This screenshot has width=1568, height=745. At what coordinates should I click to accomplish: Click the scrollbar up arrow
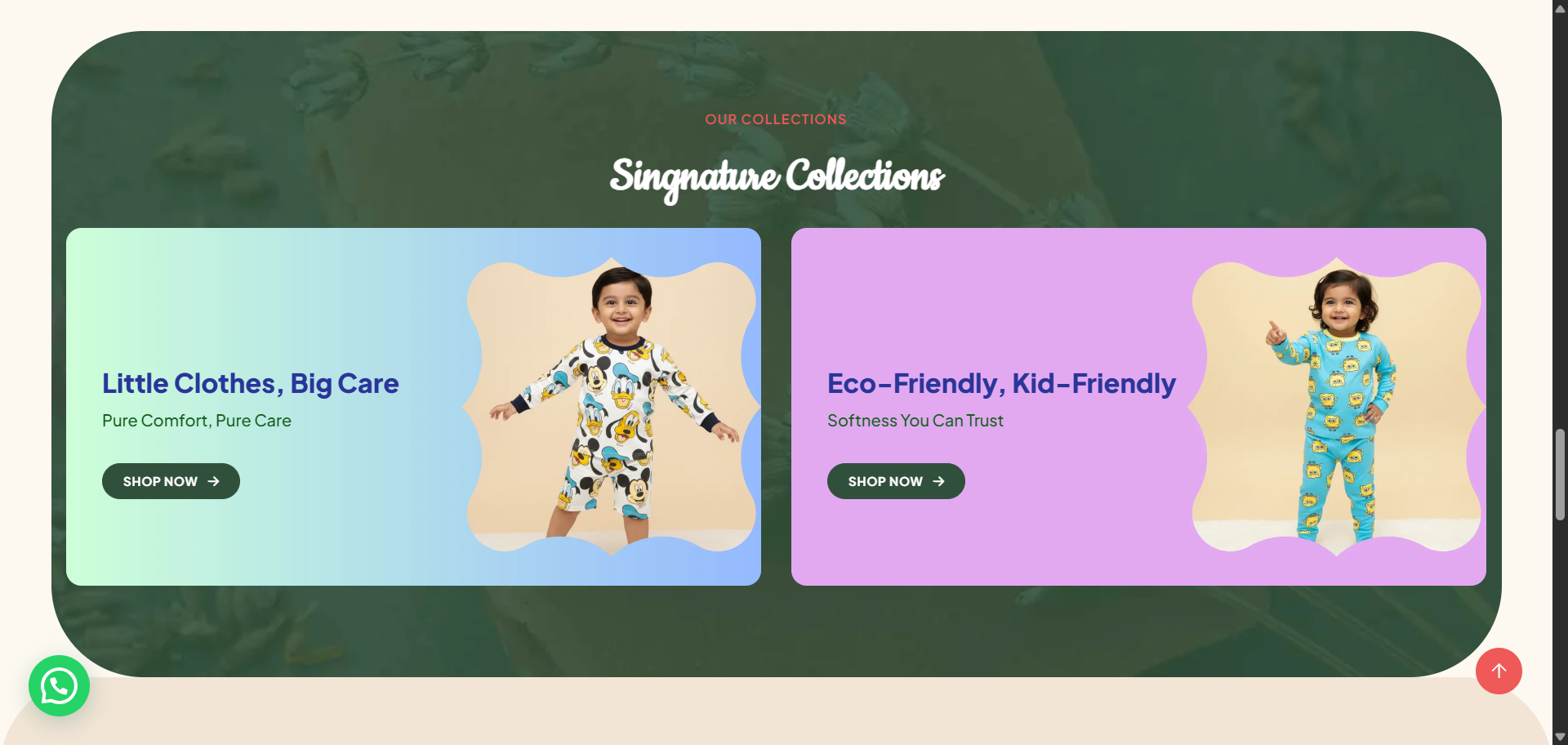coord(1560,8)
